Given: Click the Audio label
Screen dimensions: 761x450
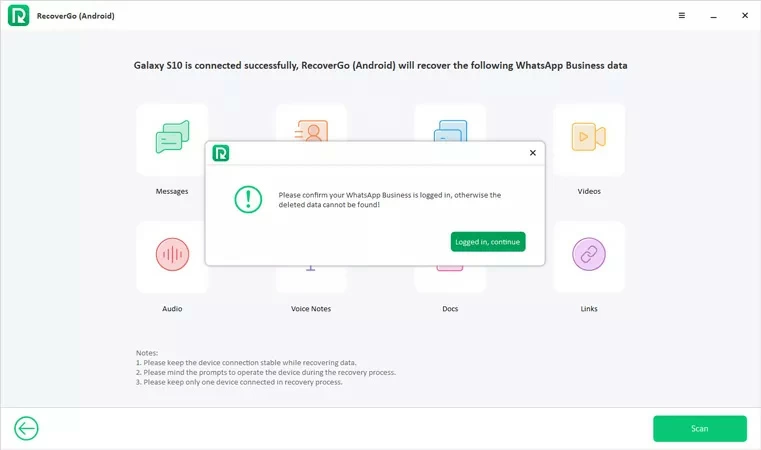Looking at the screenshot, I should (x=172, y=309).
